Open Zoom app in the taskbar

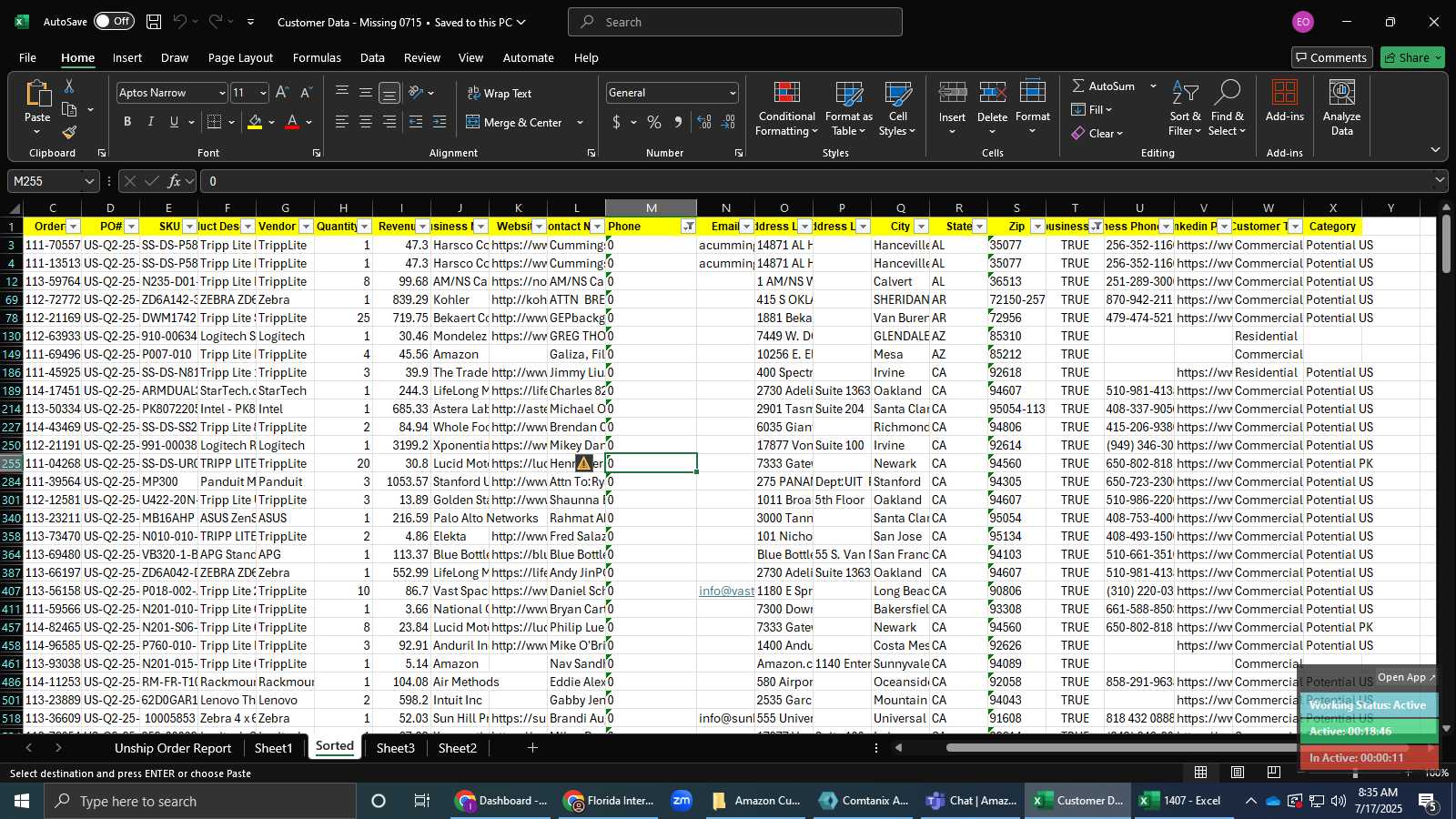[x=682, y=801]
